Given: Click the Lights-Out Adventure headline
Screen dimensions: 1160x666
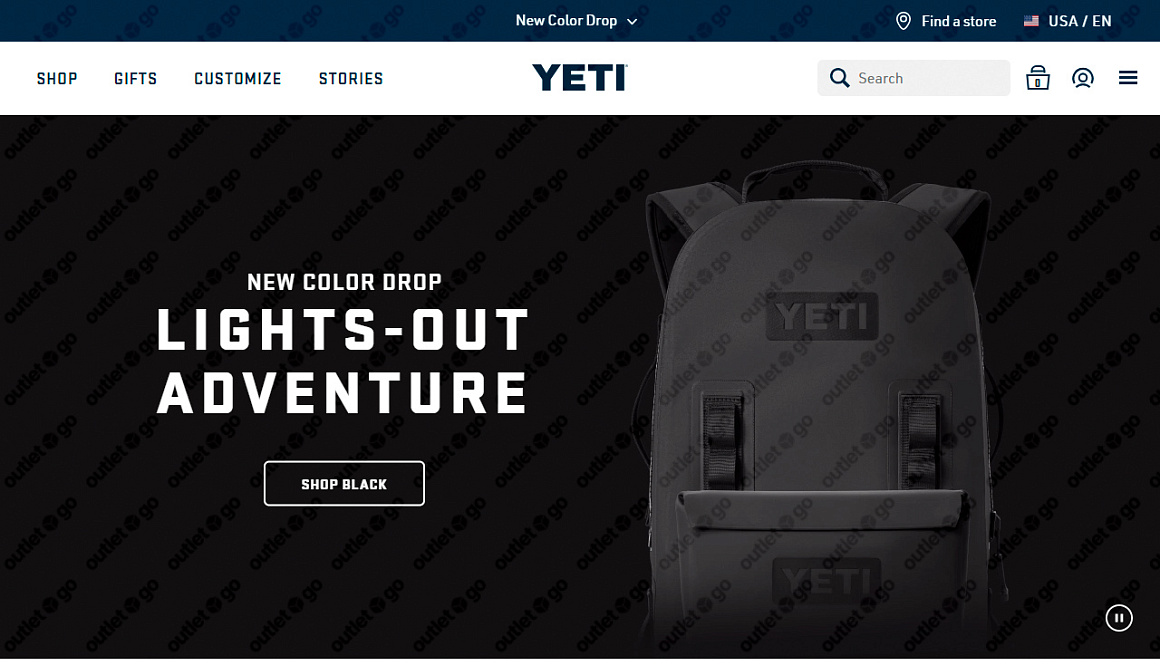Looking at the screenshot, I should click(343, 361).
